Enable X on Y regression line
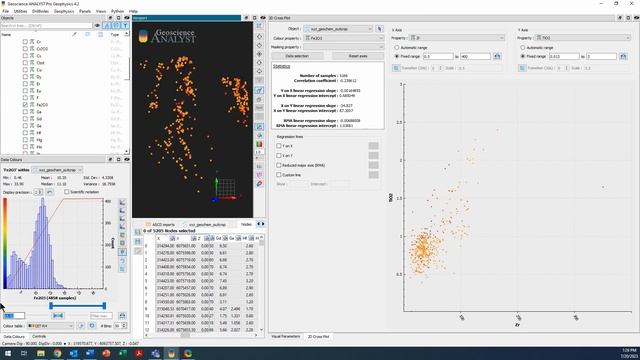640x360 pixels. coord(279,156)
